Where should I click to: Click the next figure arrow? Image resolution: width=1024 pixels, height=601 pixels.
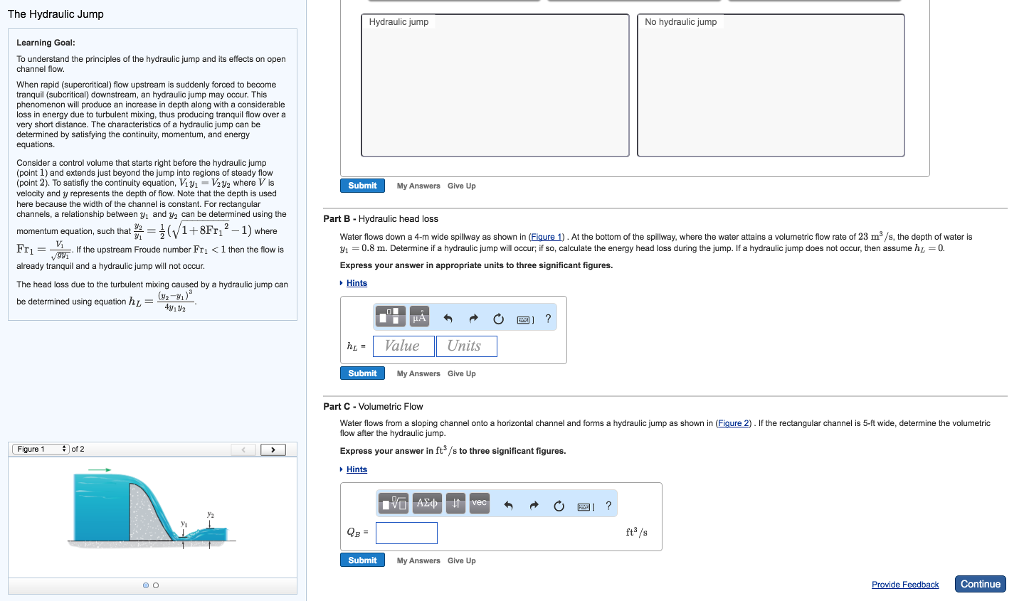click(x=273, y=449)
